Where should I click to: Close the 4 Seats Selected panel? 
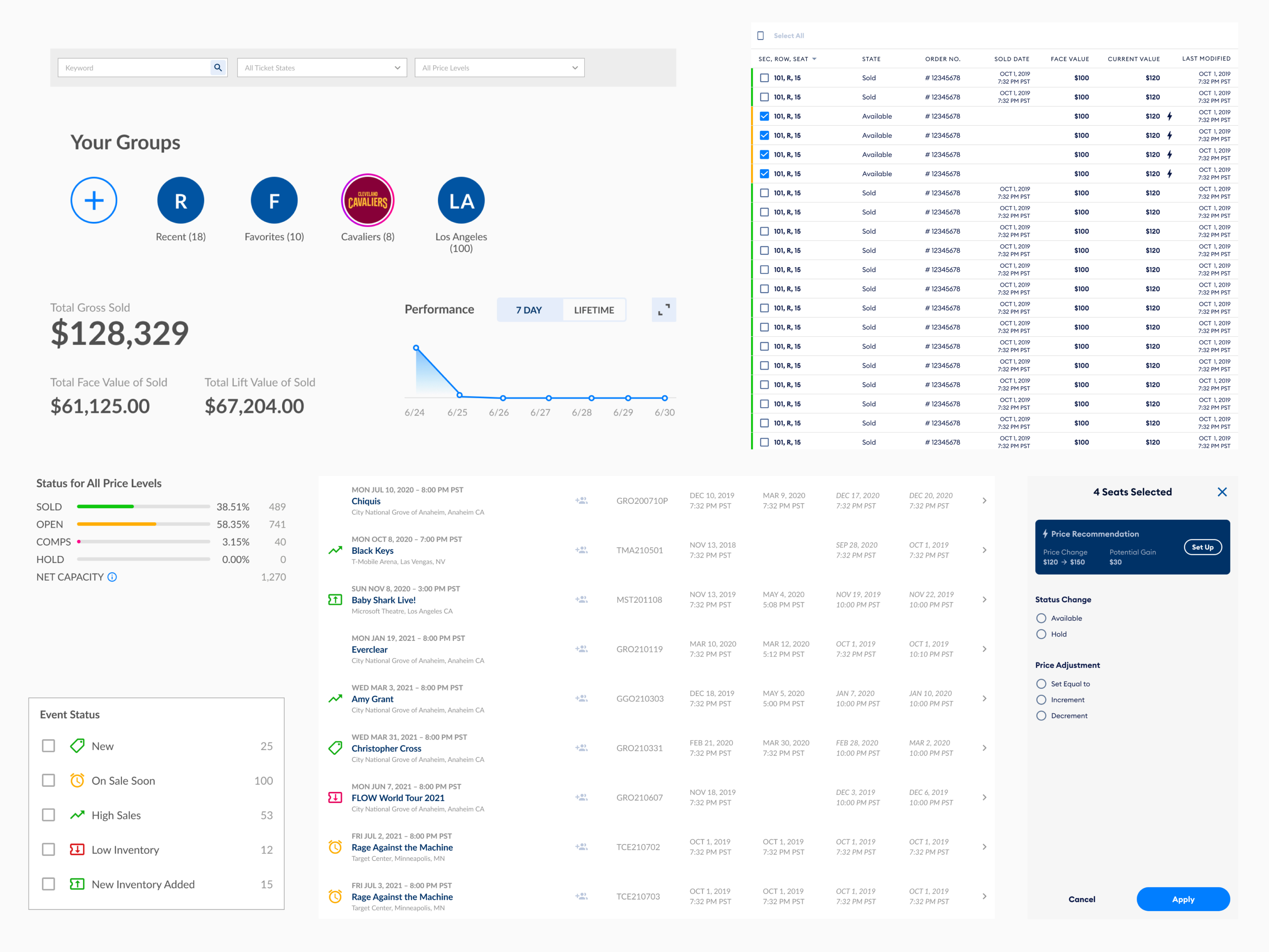point(1222,492)
